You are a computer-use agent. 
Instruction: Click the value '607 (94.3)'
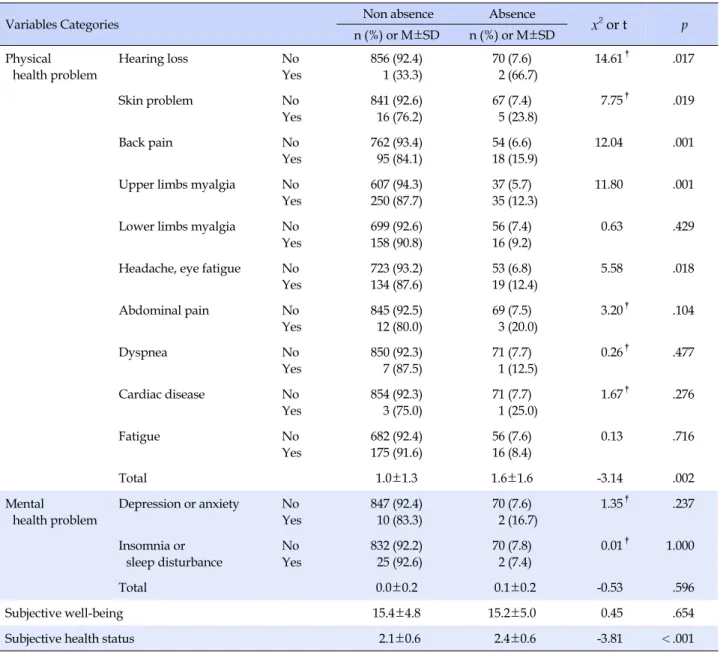(396, 184)
